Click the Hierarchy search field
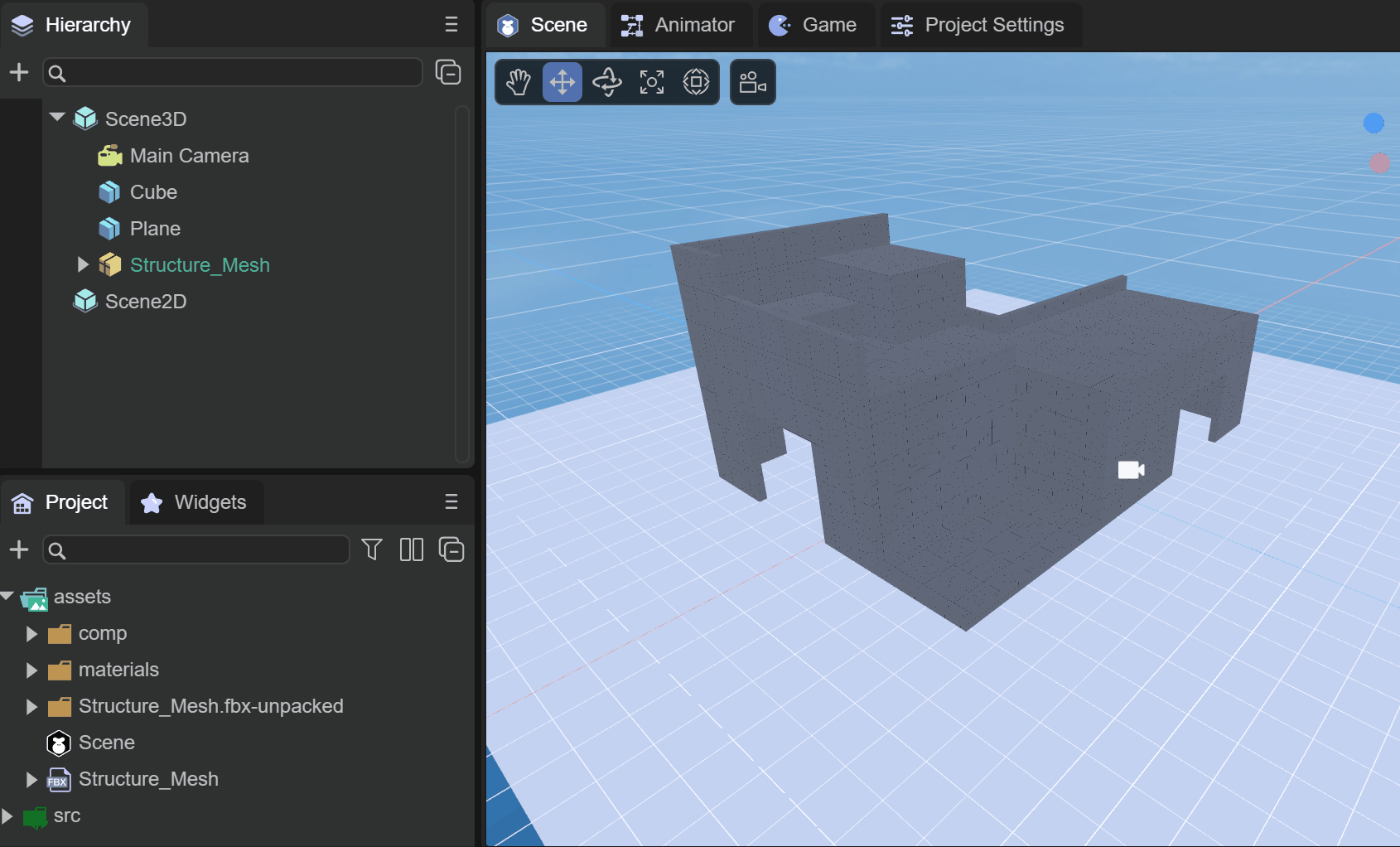This screenshot has width=1400, height=847. pyautogui.click(x=240, y=73)
